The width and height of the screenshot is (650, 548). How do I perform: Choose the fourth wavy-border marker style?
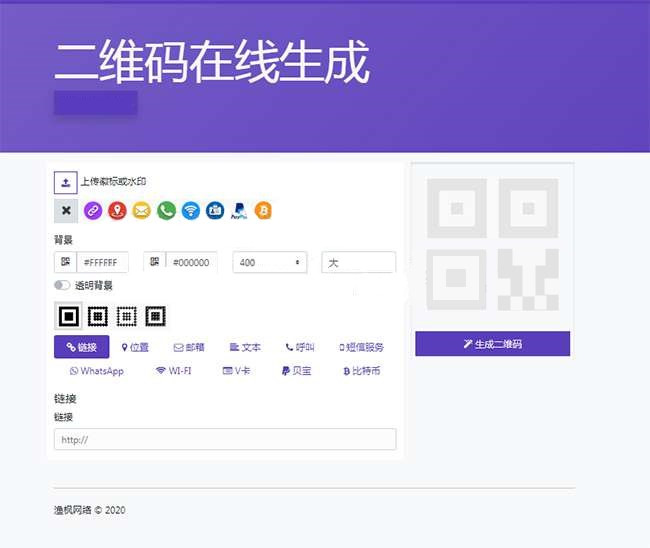[x=155, y=316]
